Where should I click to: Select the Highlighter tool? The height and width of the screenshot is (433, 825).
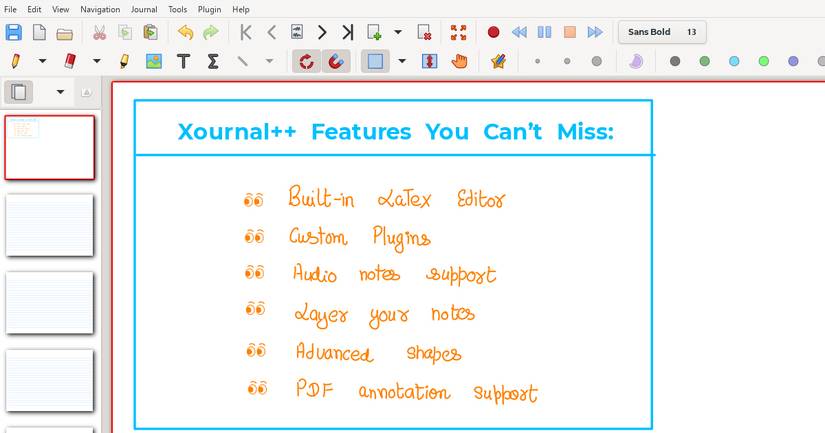[x=124, y=62]
